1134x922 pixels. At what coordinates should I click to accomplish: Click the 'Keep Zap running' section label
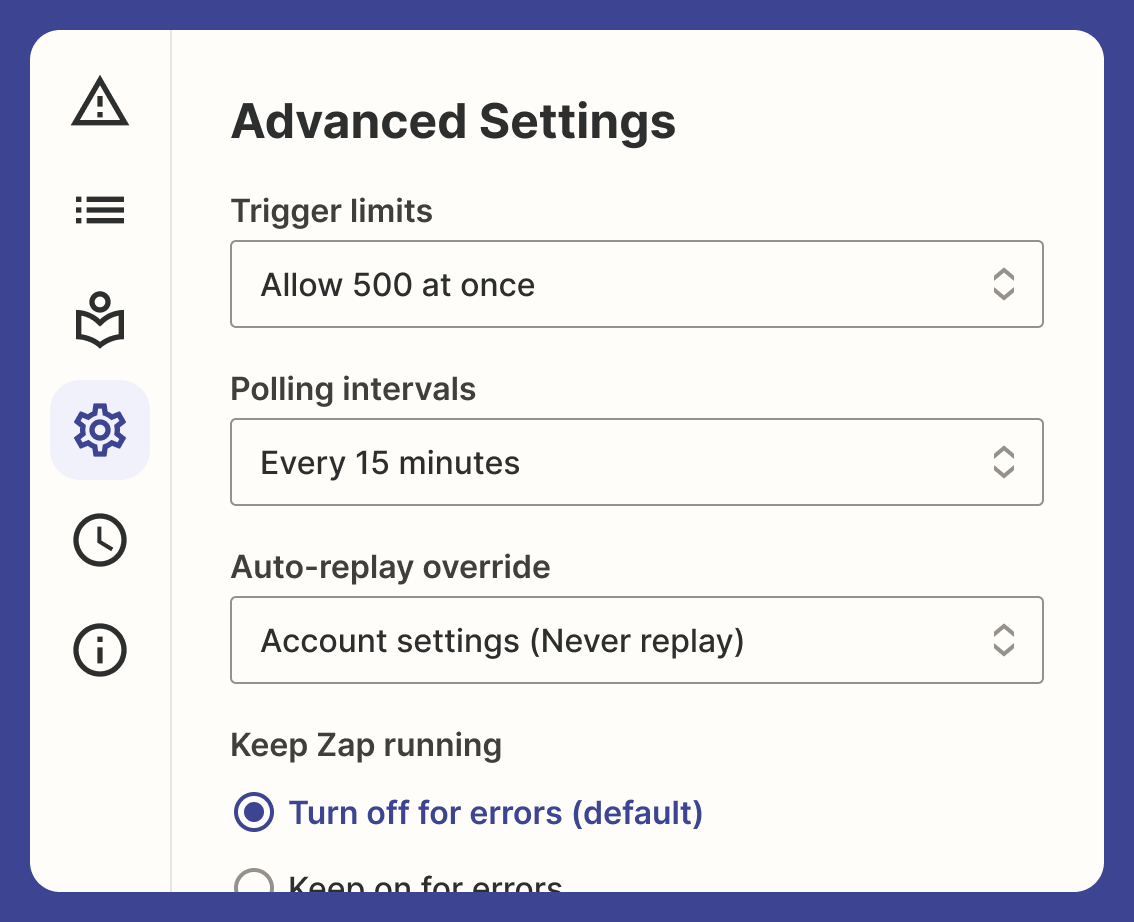tap(366, 745)
